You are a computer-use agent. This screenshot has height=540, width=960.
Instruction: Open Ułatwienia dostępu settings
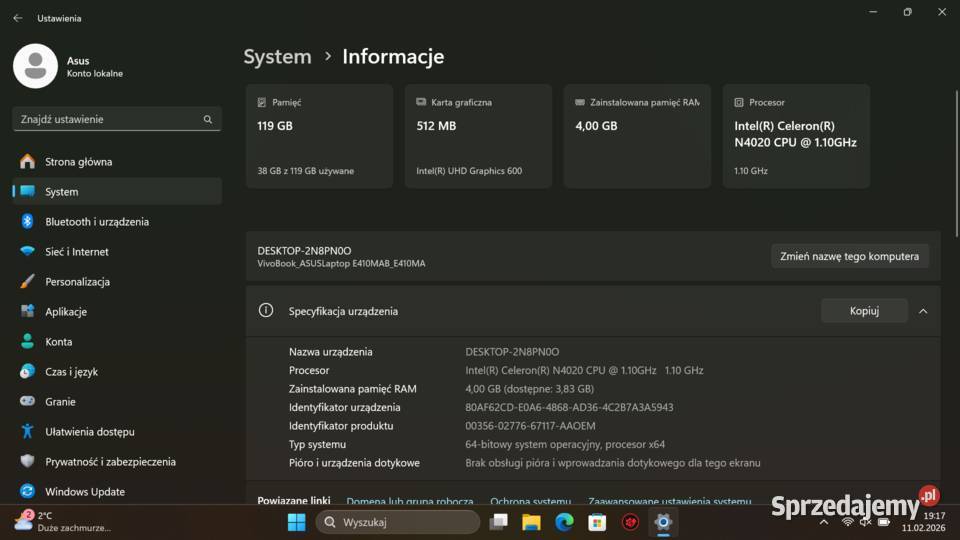point(117,432)
